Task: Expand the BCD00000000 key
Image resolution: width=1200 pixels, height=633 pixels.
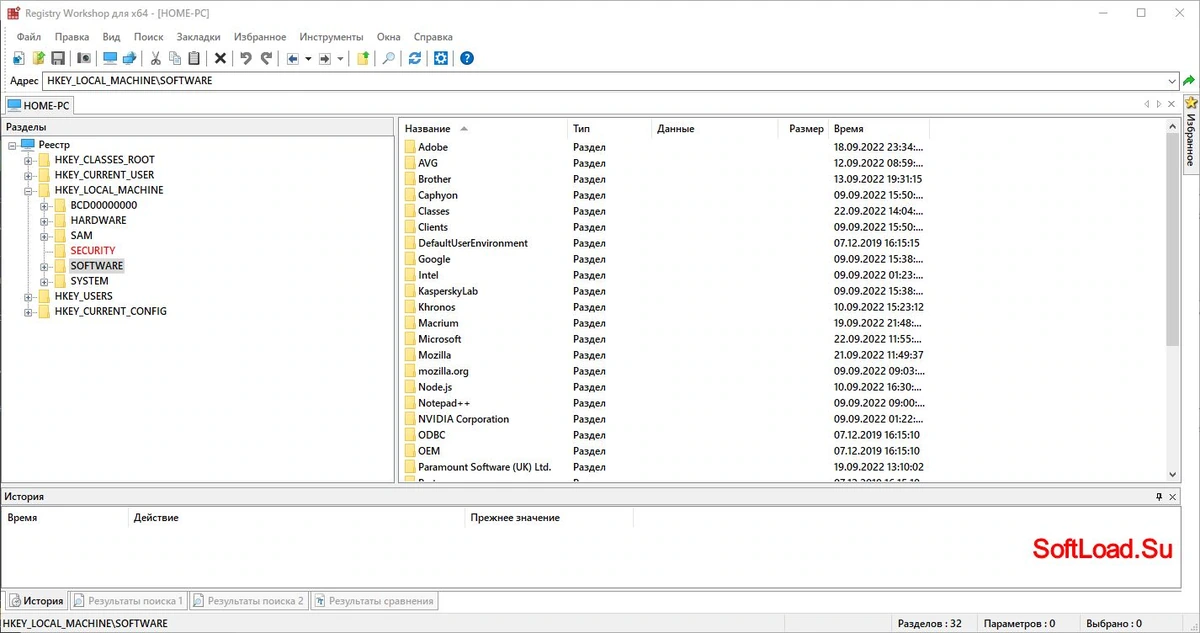Action: (44, 205)
